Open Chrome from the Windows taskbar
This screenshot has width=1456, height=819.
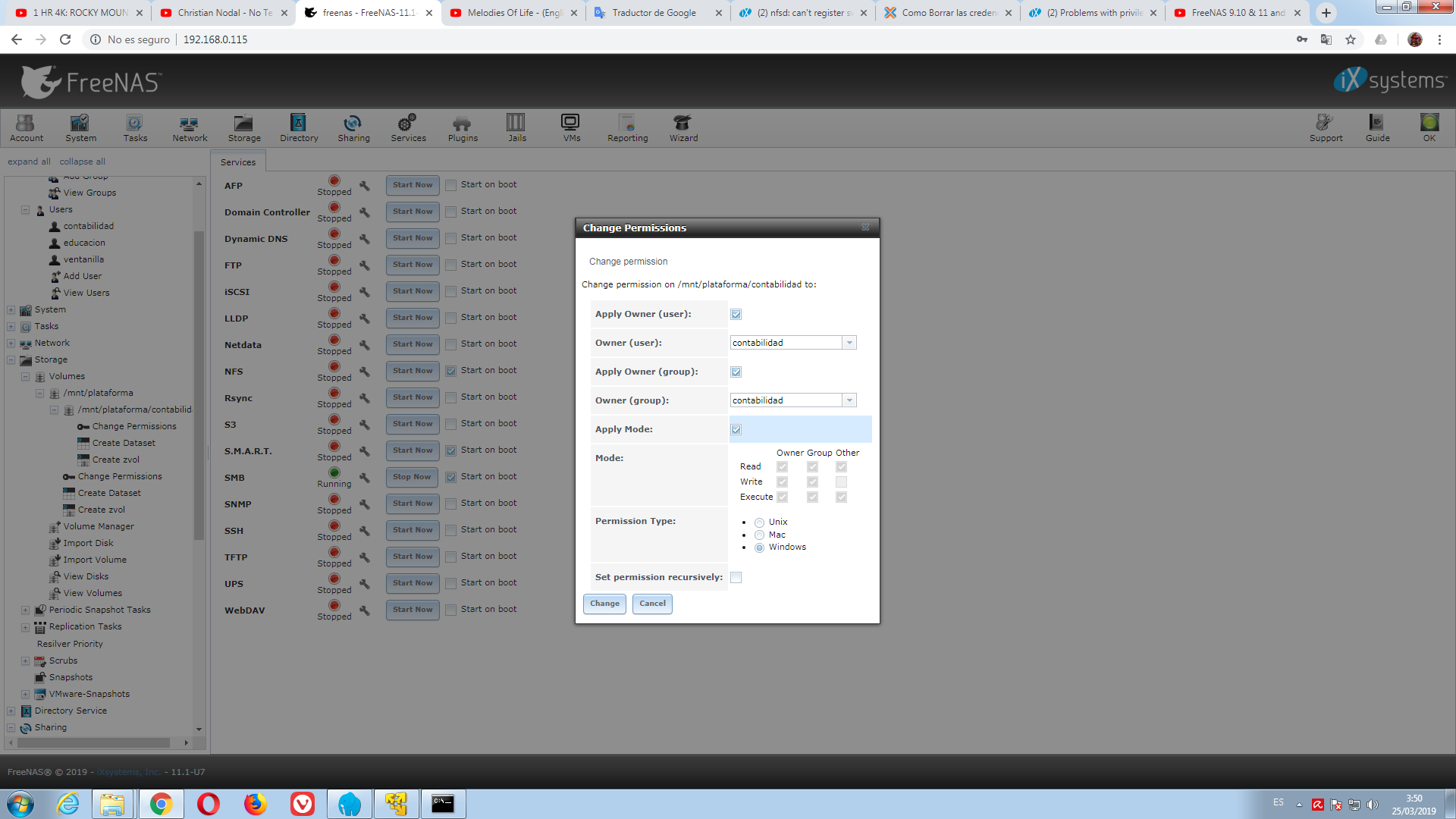(161, 804)
